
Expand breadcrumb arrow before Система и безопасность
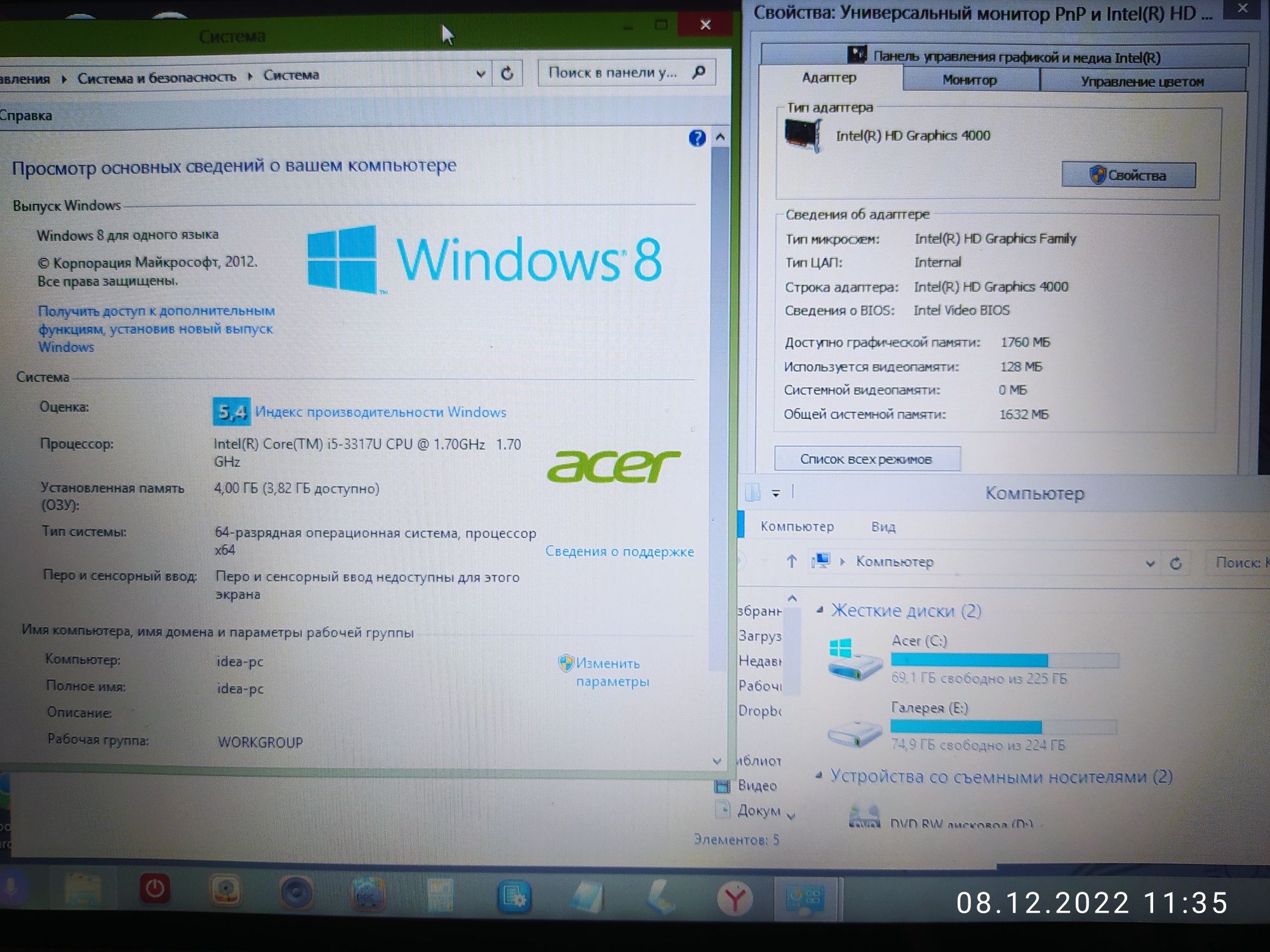(x=64, y=79)
